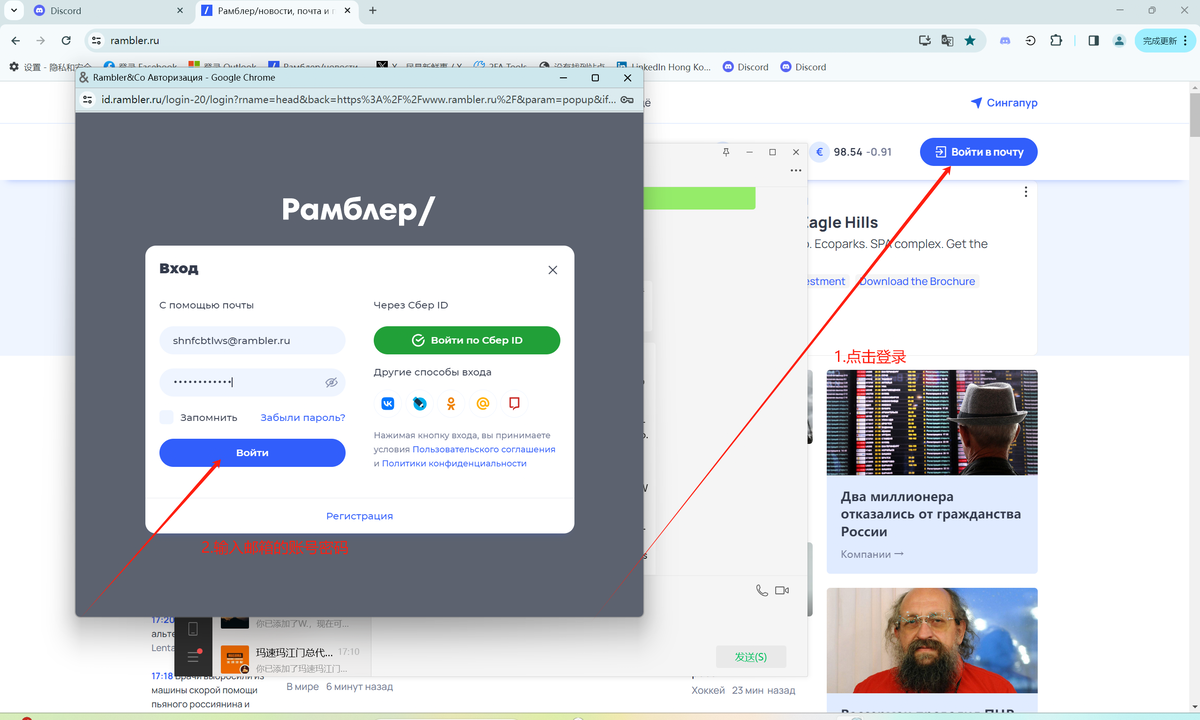Open the three-dot menu on ad card
The height and width of the screenshot is (720, 1200).
click(x=1025, y=192)
